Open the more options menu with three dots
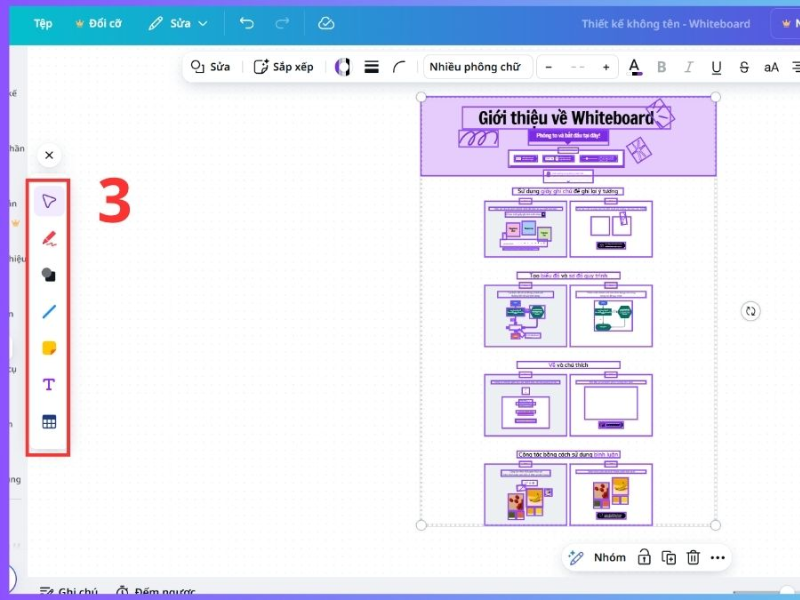800x600 pixels. click(x=718, y=557)
